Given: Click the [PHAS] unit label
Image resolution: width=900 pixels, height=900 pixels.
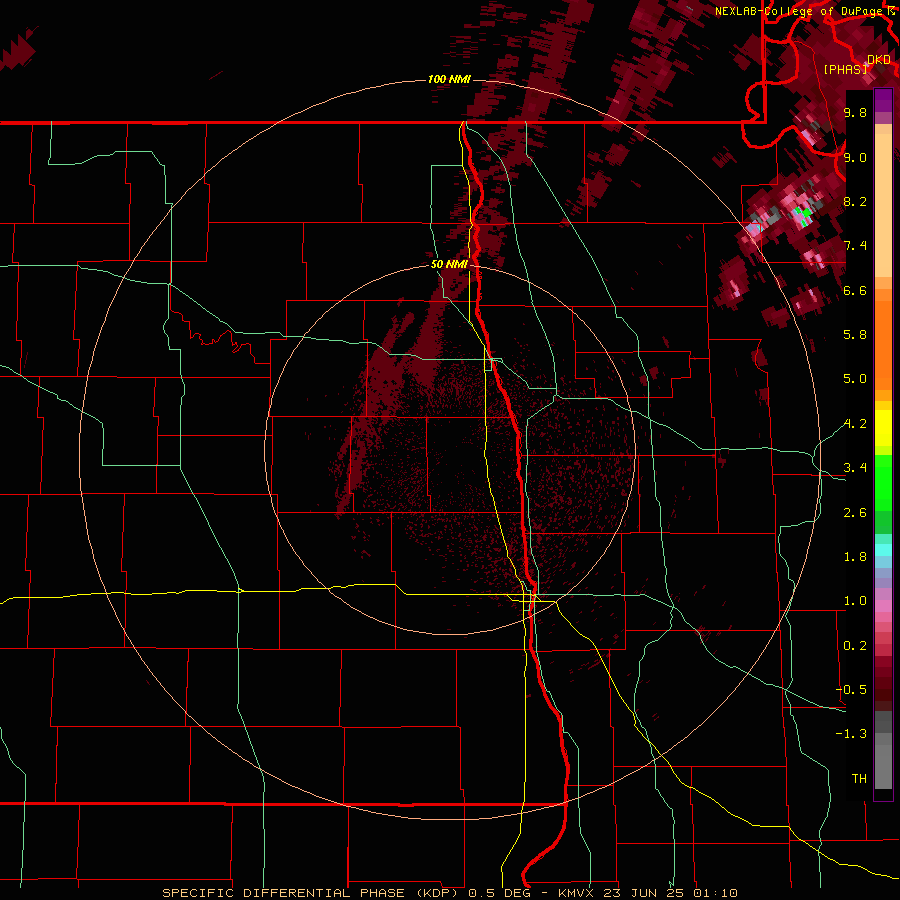Looking at the screenshot, I should pos(845,70).
